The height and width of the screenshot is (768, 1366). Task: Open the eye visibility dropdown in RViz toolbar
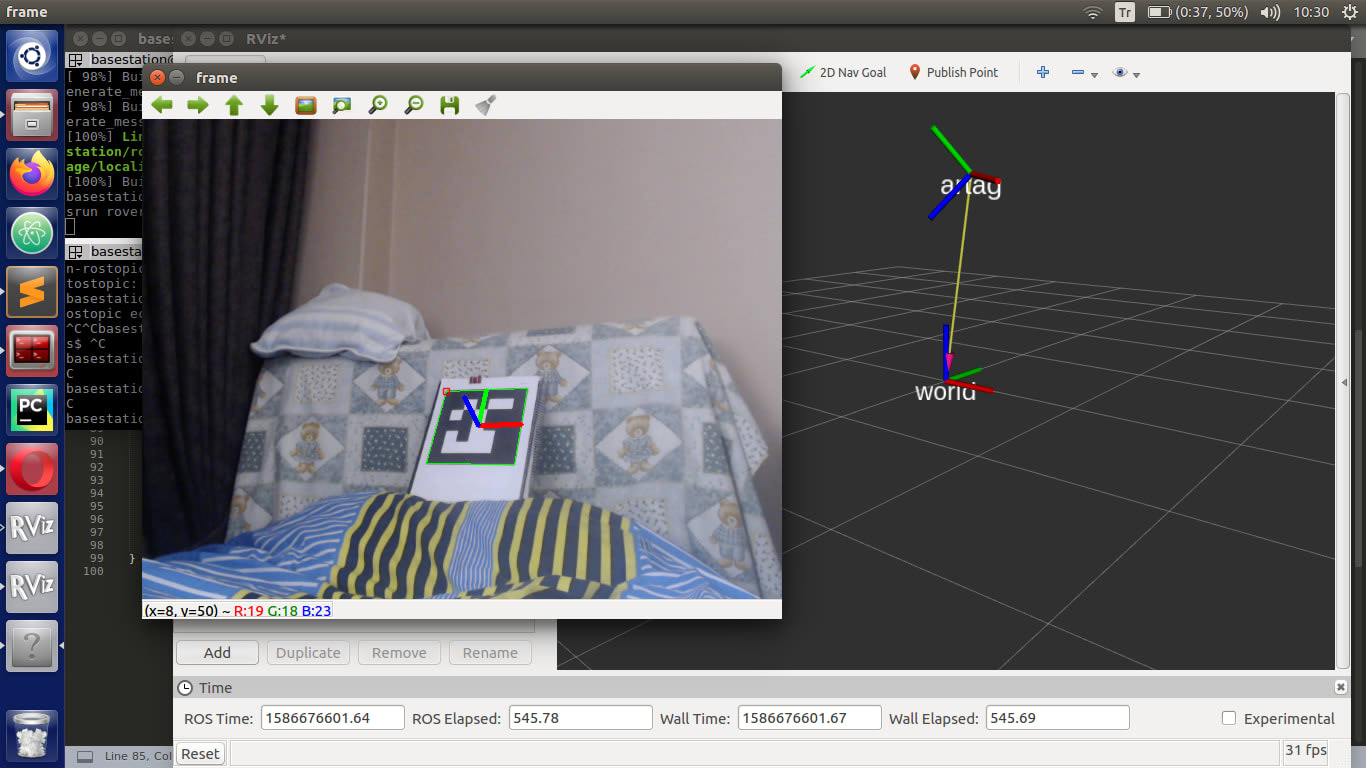pyautogui.click(x=1136, y=74)
